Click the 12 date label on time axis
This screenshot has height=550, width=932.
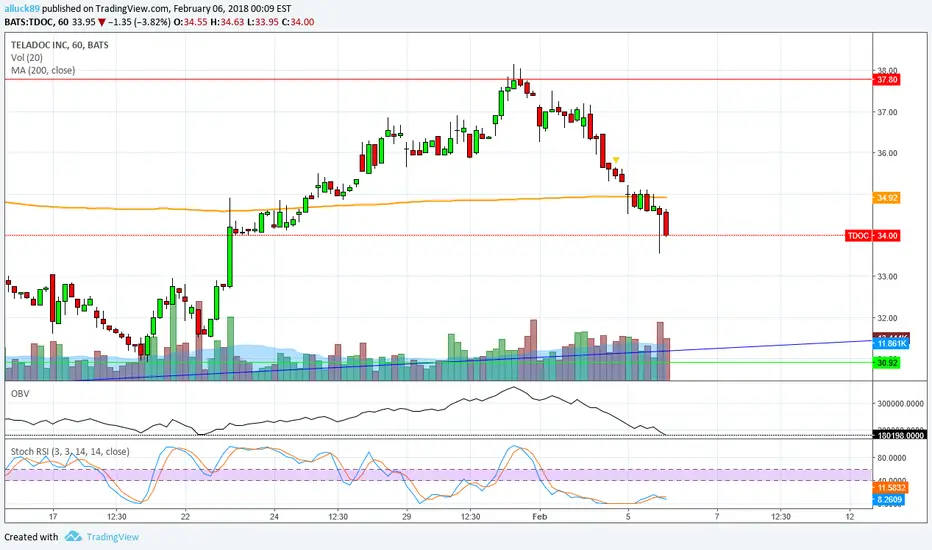pyautogui.click(x=850, y=516)
